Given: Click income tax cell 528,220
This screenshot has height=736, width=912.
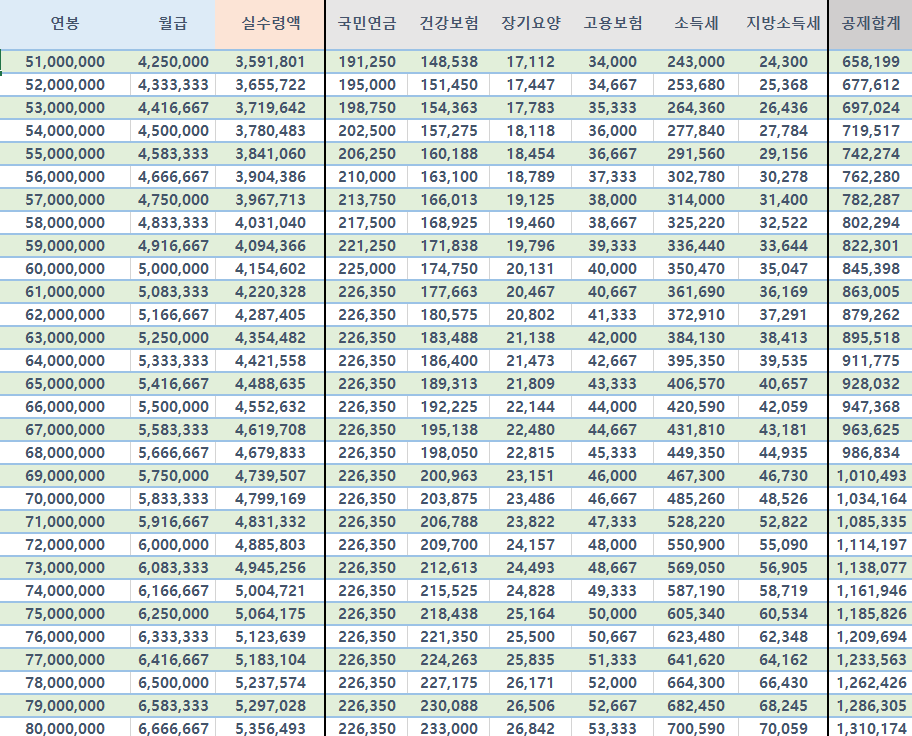Looking at the screenshot, I should (696, 522).
